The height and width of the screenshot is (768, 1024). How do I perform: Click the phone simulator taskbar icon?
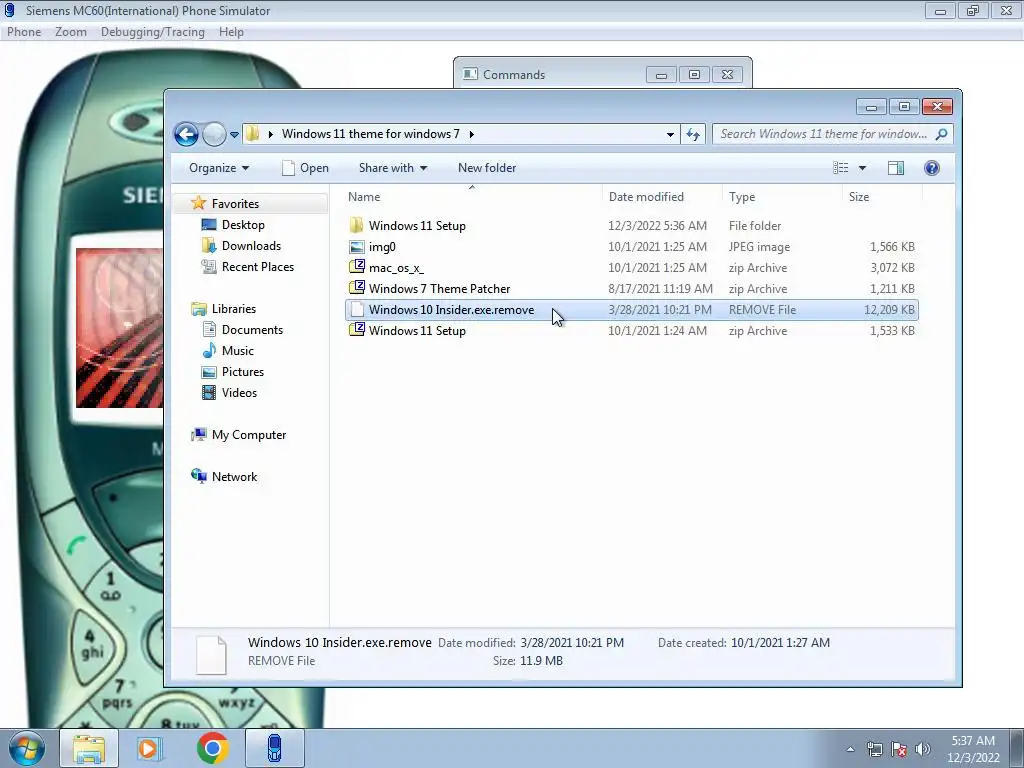point(274,748)
